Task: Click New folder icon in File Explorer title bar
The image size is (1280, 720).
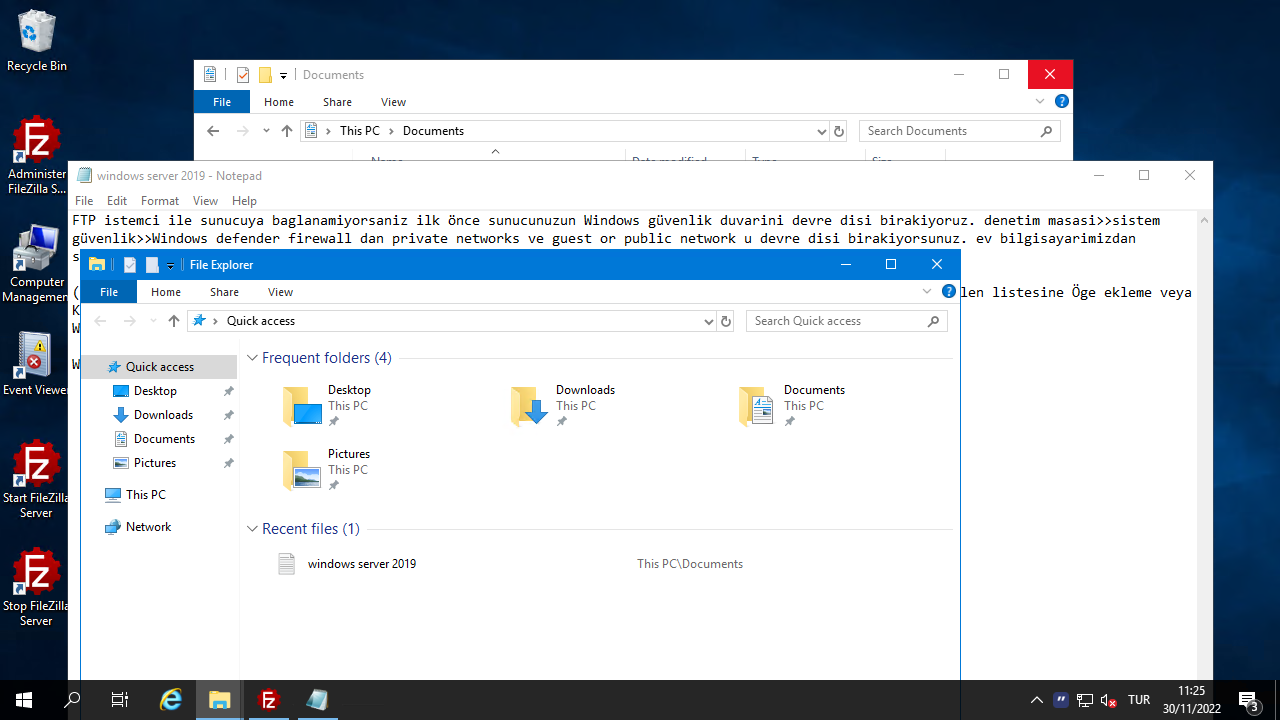Action: [x=152, y=265]
